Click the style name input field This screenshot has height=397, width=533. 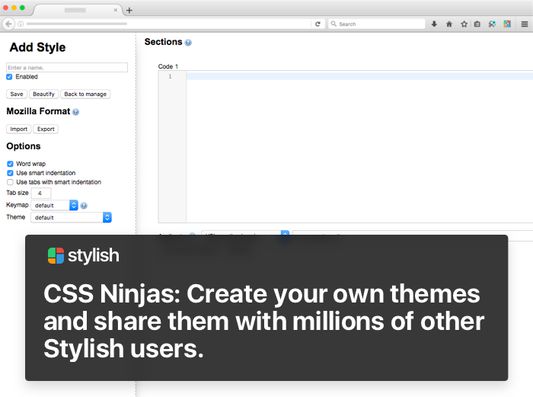[x=67, y=67]
